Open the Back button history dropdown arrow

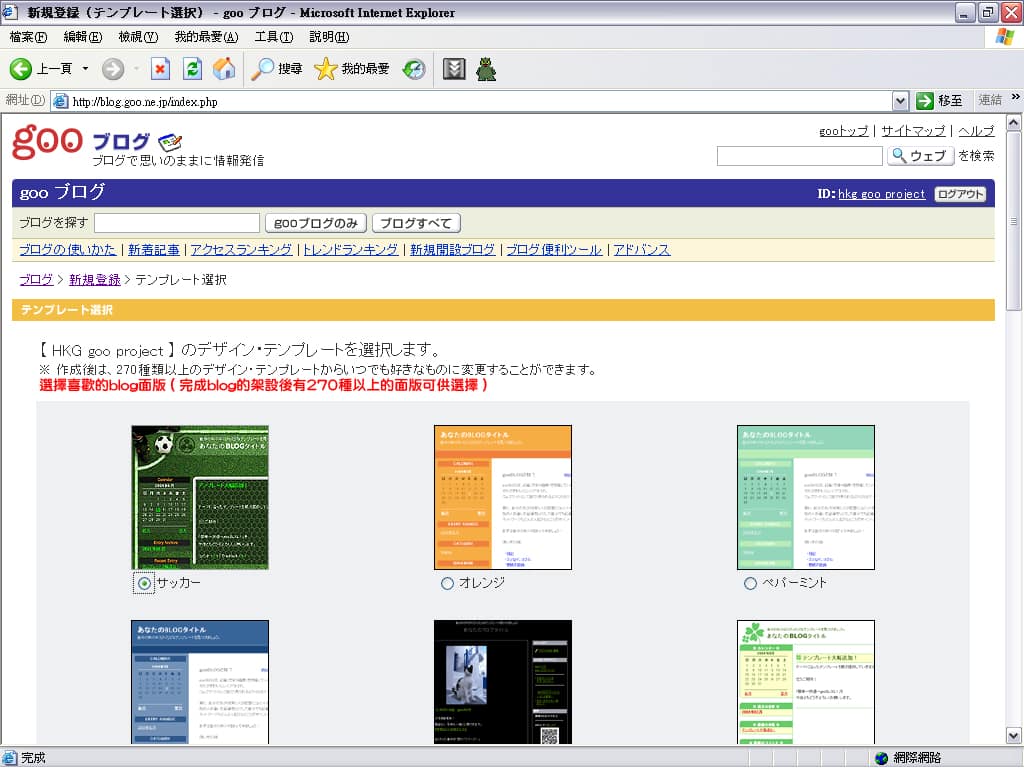[x=85, y=69]
